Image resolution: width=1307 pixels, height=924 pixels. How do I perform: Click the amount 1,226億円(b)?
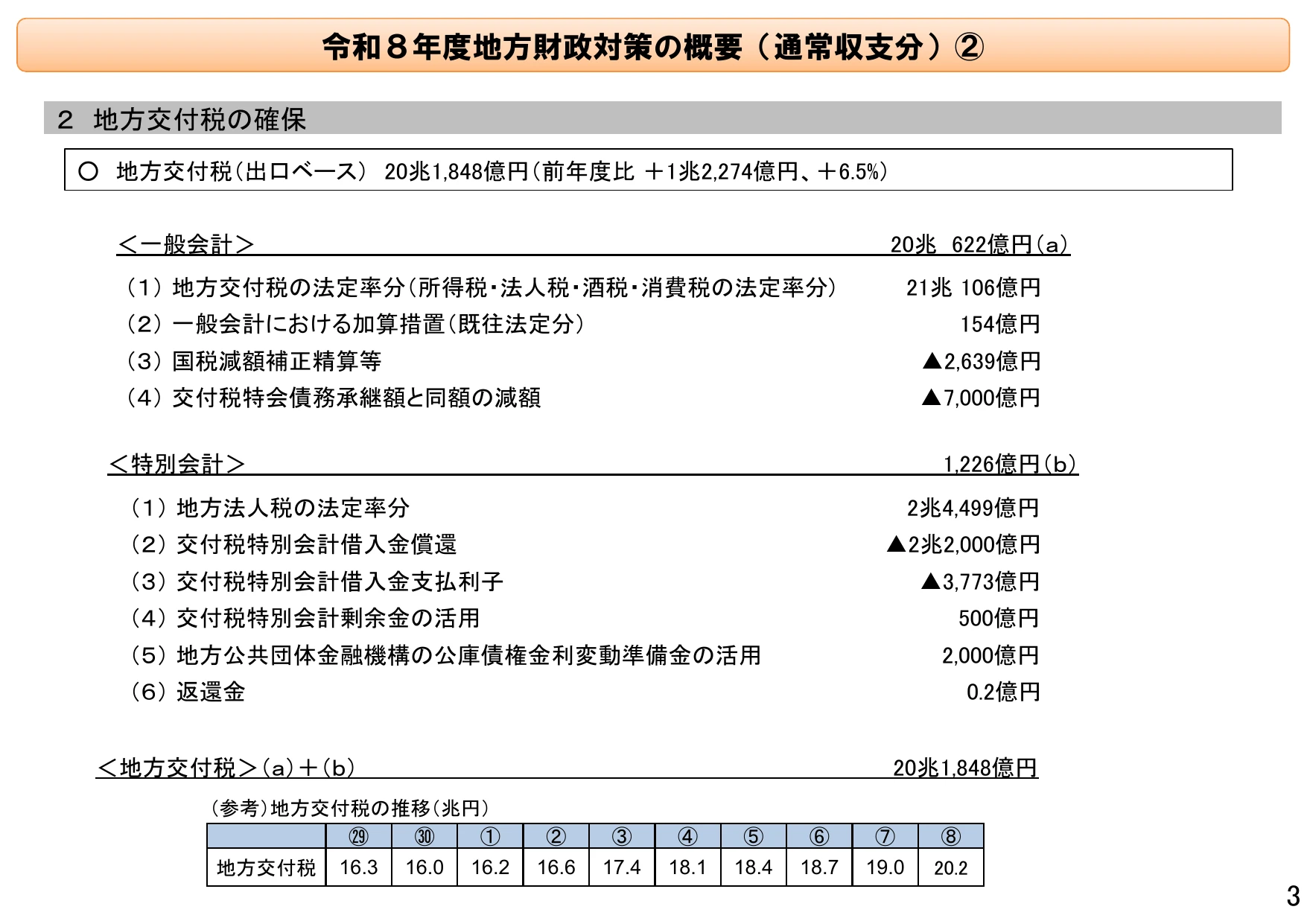[1010, 464]
